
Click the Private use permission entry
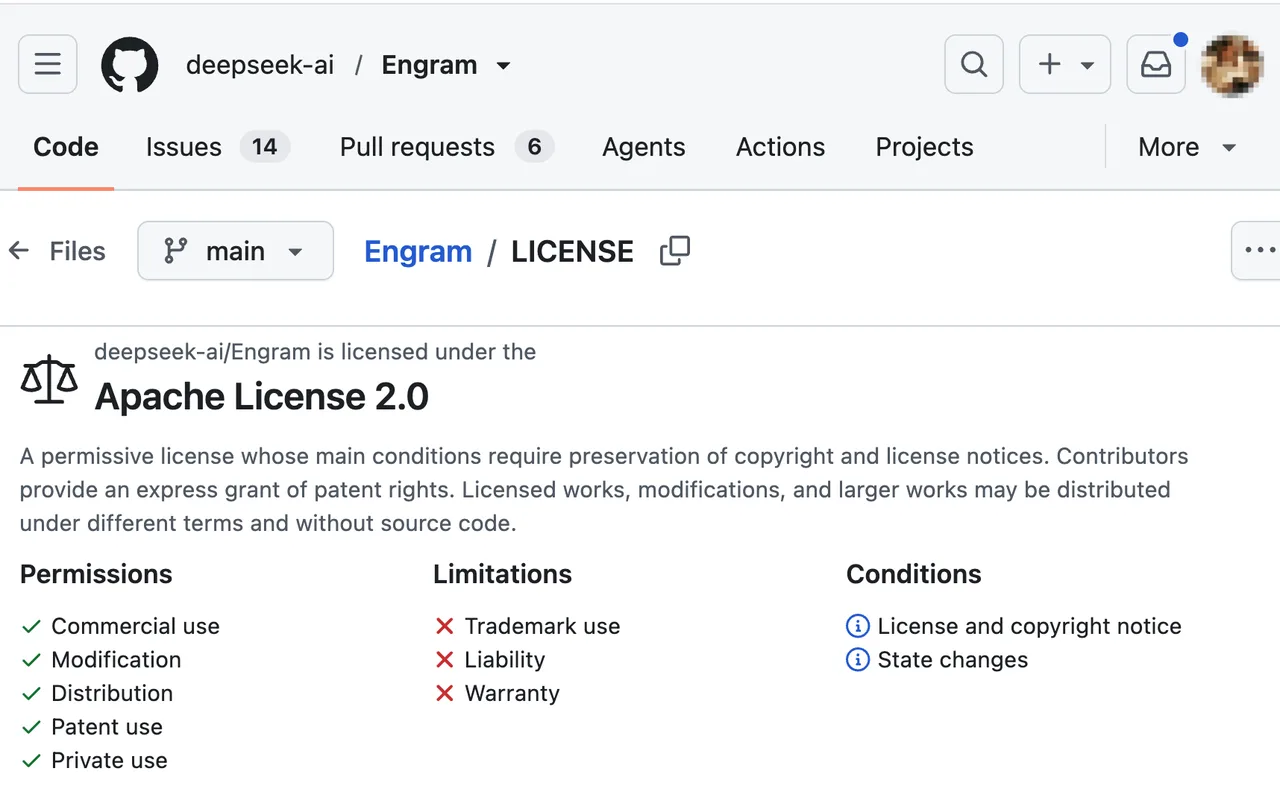coord(110,760)
